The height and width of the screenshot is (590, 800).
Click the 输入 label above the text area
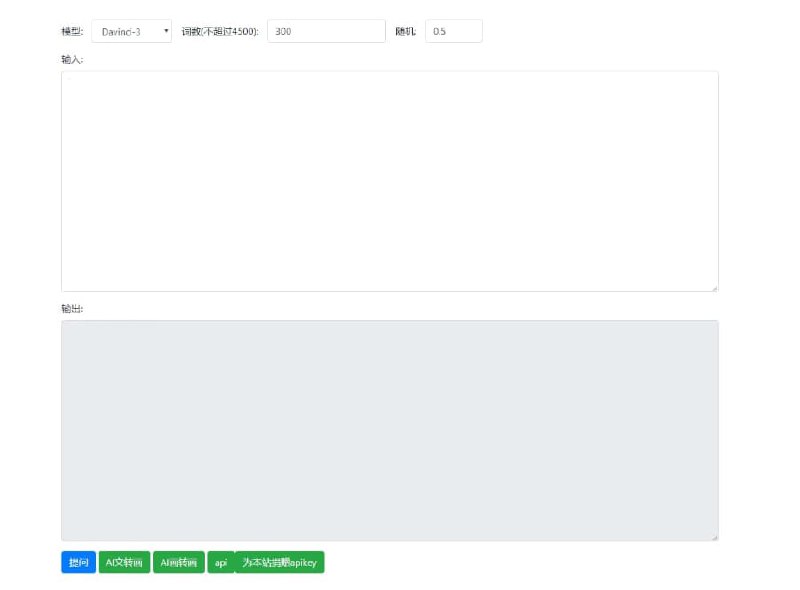71,59
